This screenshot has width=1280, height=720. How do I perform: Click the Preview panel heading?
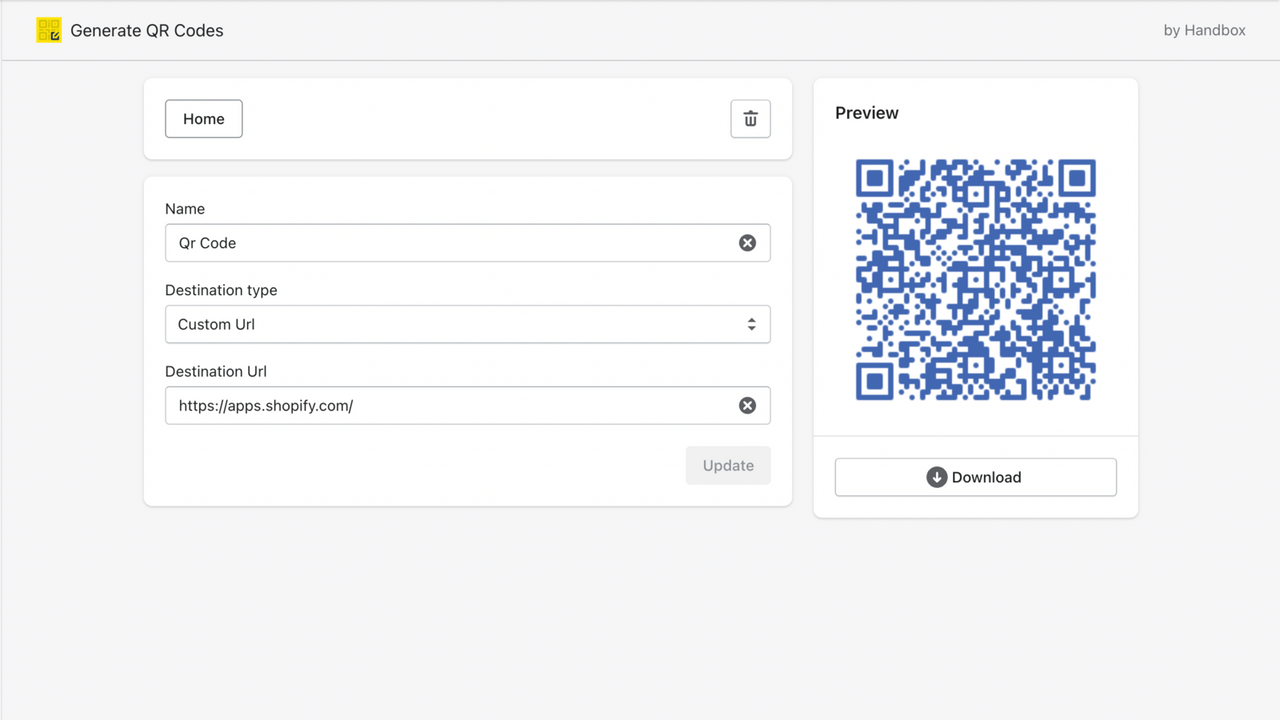click(x=866, y=113)
